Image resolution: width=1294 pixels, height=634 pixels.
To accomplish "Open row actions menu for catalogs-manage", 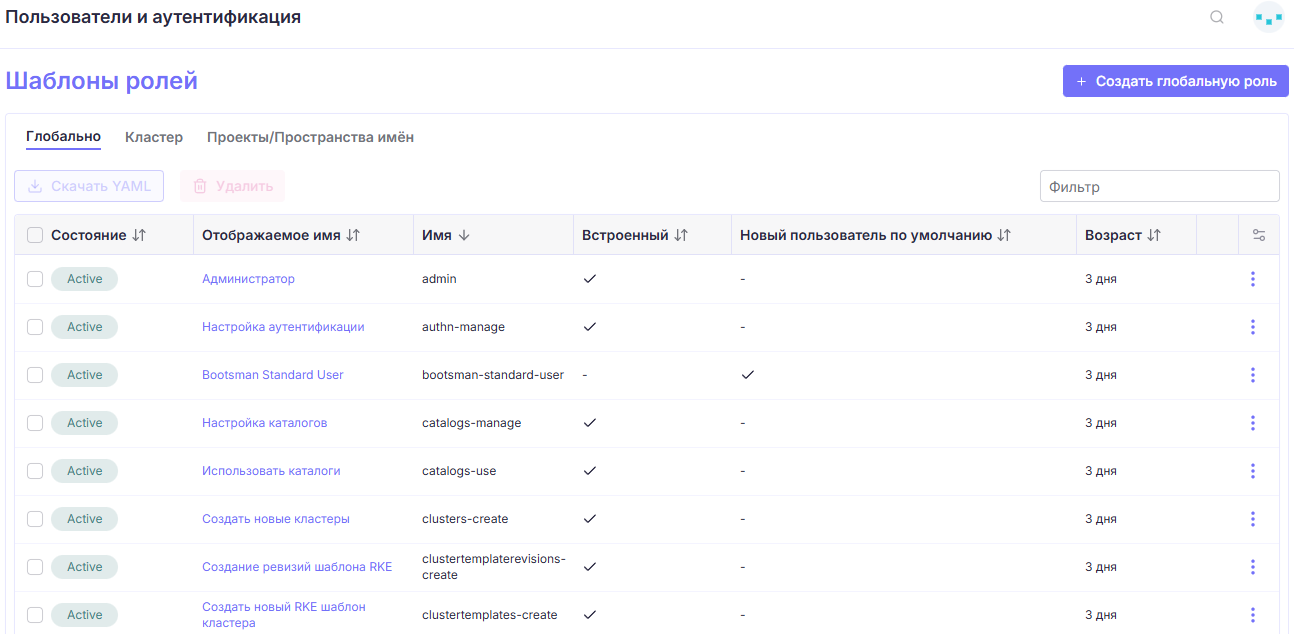I will 1253,423.
